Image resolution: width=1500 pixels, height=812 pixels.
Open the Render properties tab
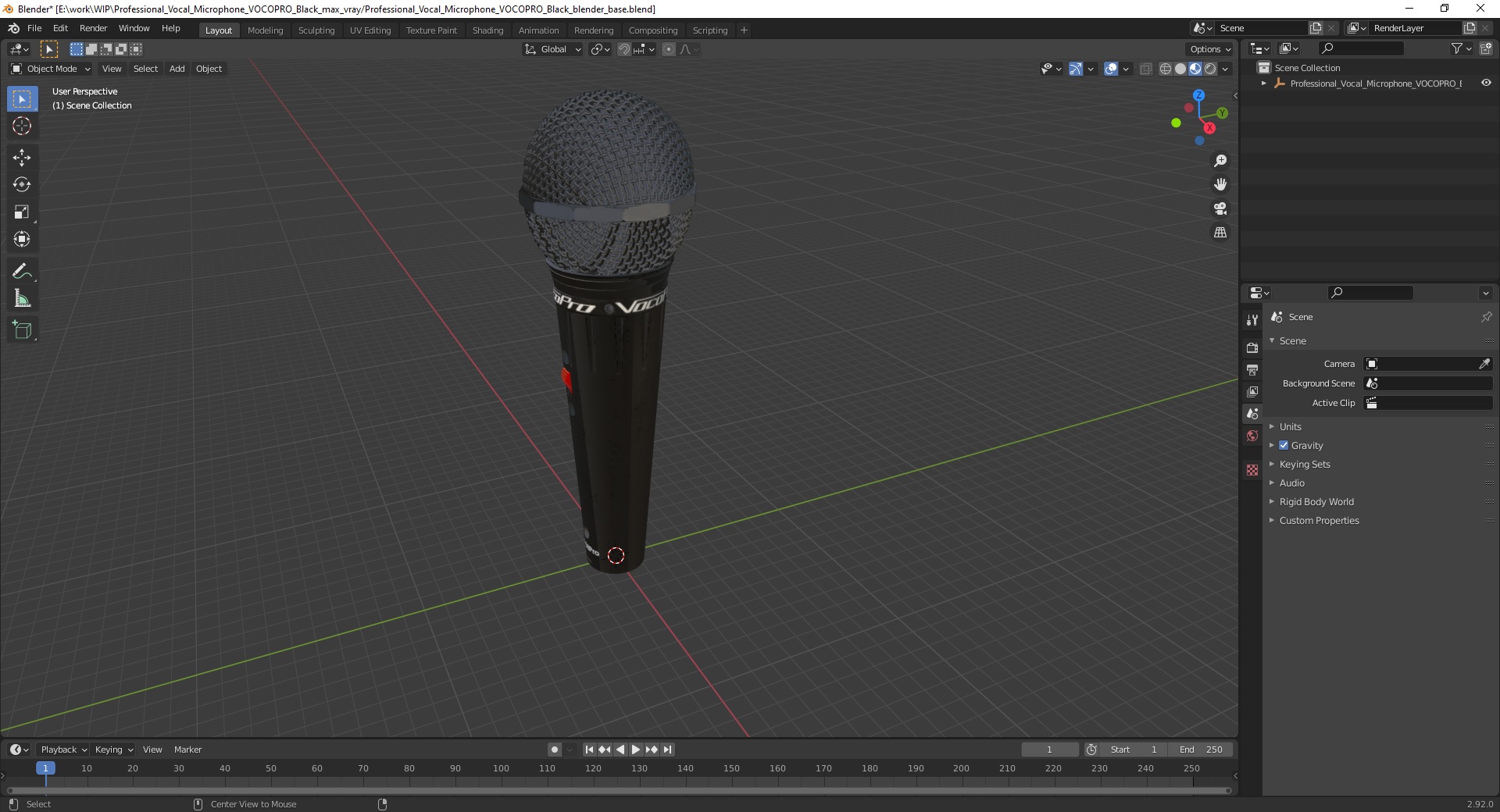click(x=1252, y=347)
